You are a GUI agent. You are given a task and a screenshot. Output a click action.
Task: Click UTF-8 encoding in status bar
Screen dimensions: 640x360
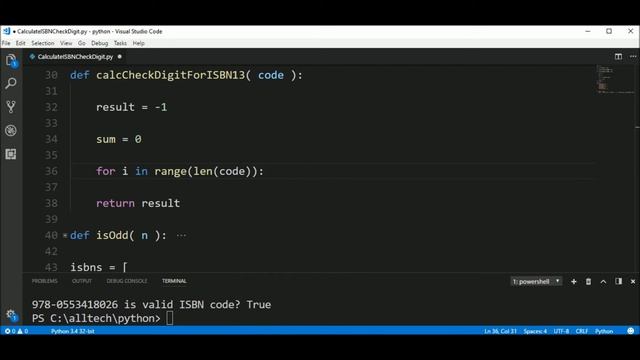coord(561,331)
